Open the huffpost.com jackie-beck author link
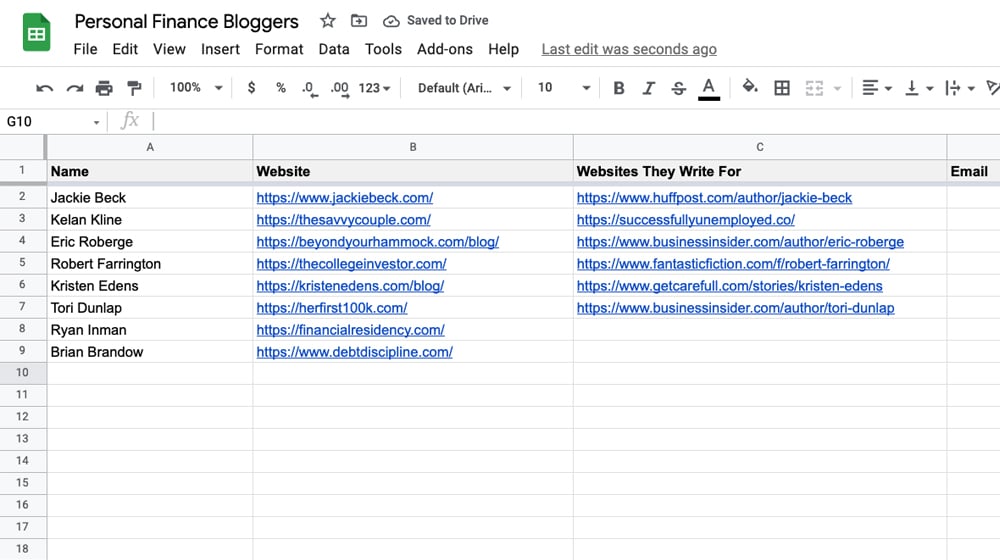The width and height of the screenshot is (1000, 560). pos(714,198)
